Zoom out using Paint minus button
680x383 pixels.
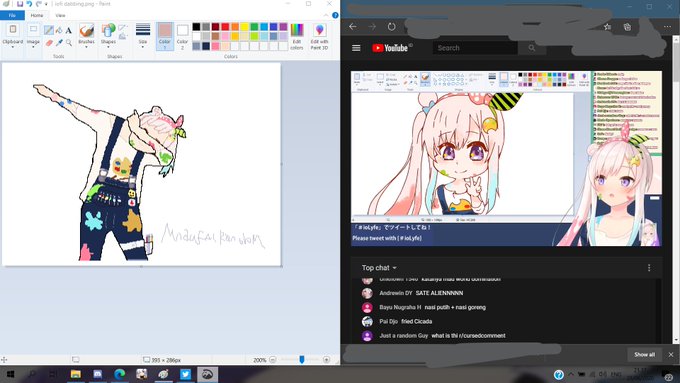pos(272,360)
